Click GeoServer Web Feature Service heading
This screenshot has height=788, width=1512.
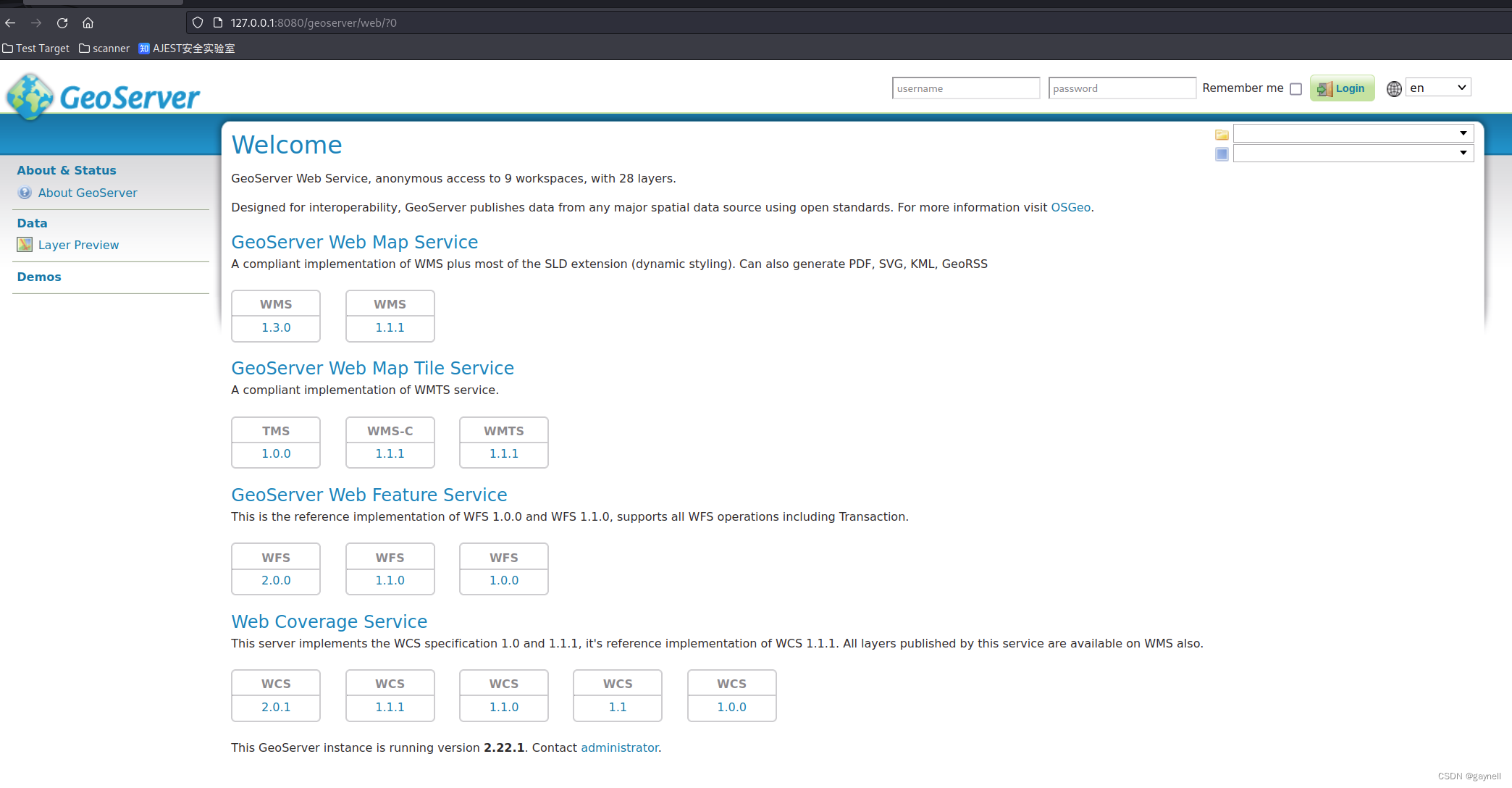(x=369, y=495)
